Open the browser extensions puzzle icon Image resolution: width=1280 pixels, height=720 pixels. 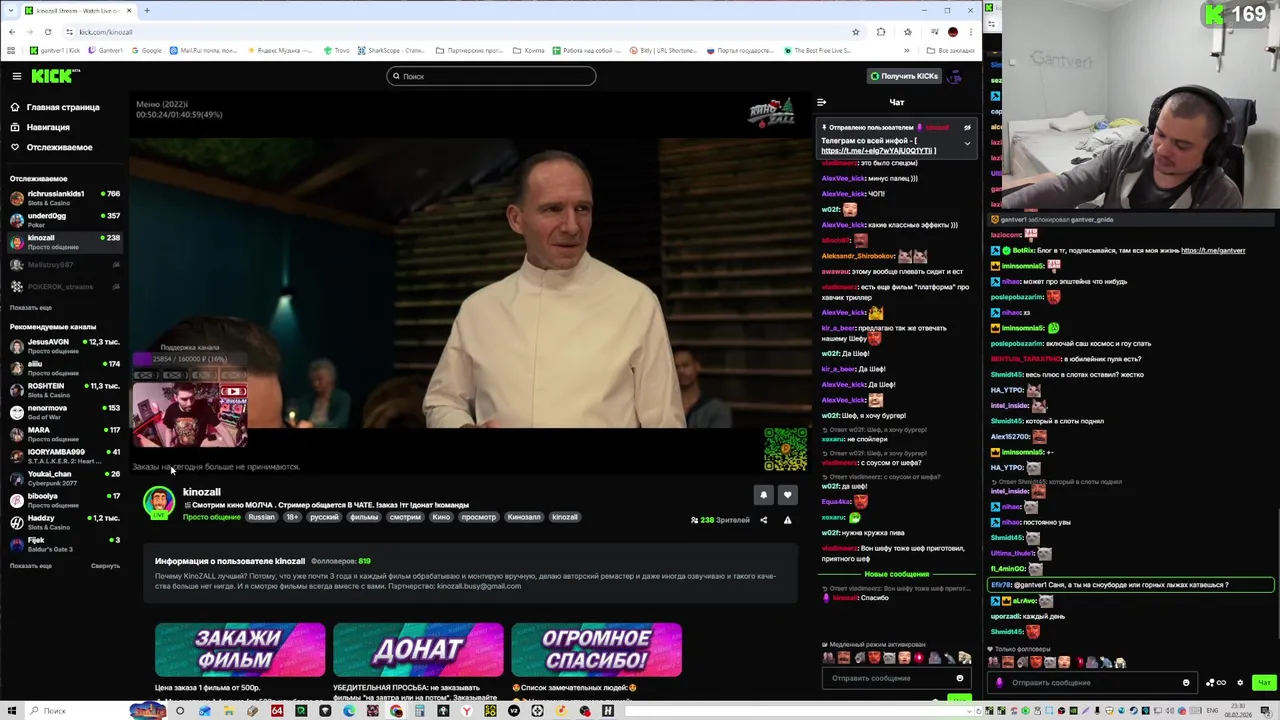(x=880, y=32)
